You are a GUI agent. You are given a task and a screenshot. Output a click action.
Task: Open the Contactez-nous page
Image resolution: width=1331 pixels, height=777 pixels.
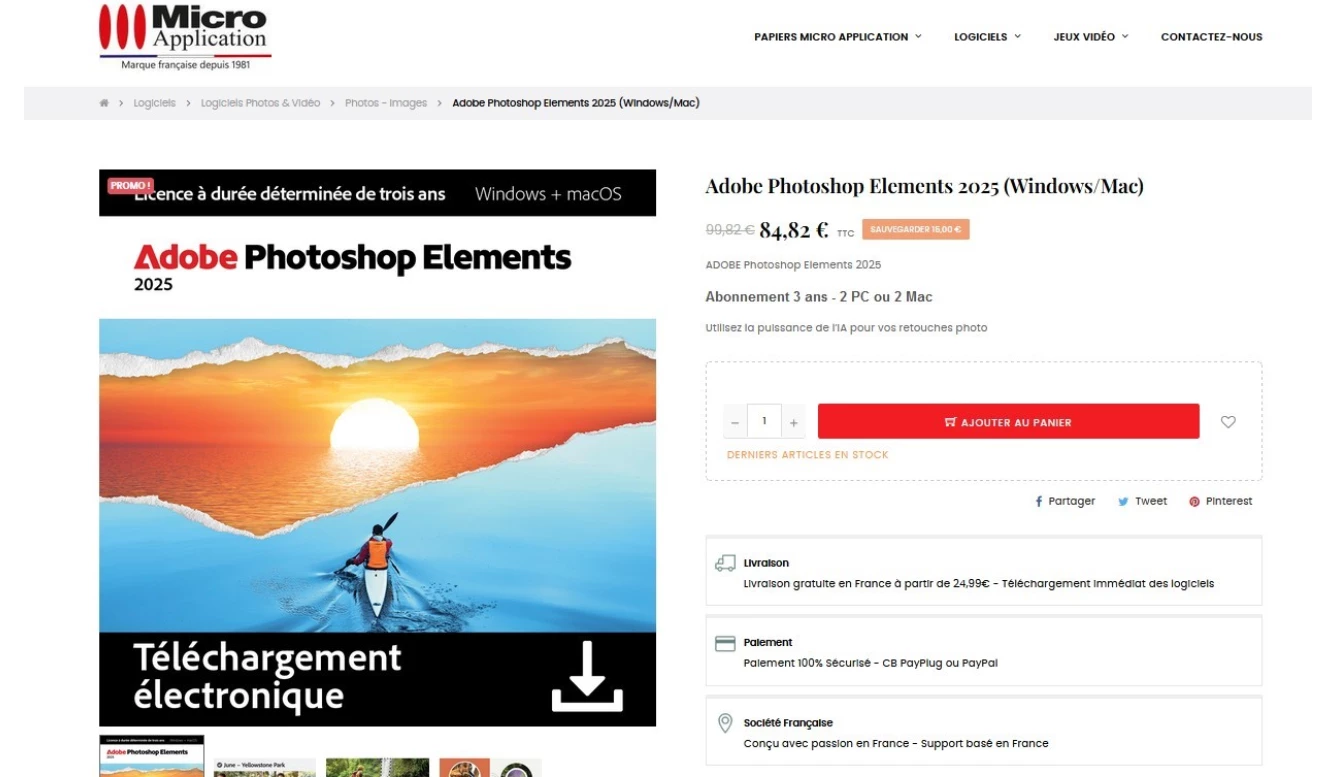click(x=1211, y=37)
